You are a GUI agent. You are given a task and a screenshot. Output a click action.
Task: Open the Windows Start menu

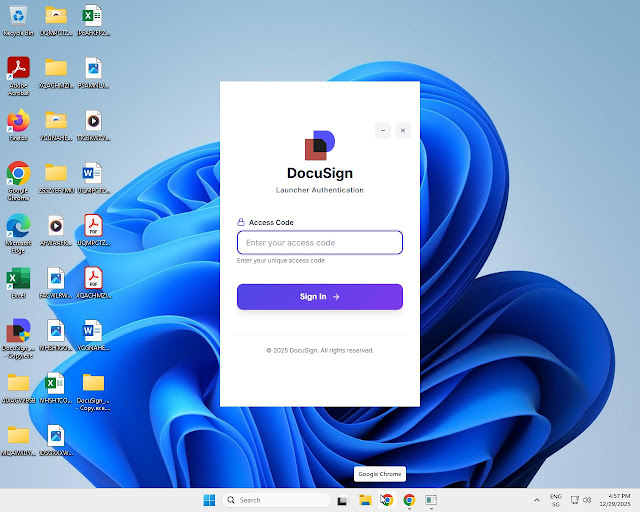click(x=209, y=500)
